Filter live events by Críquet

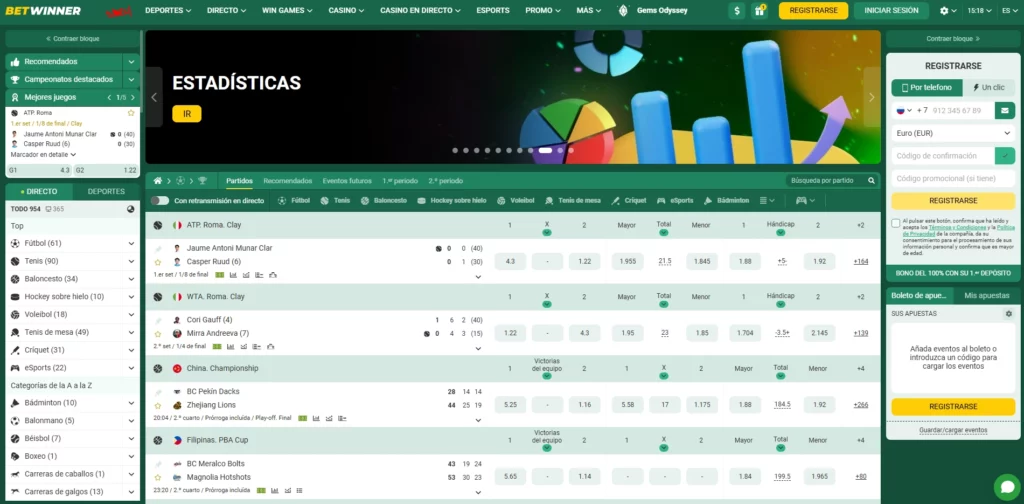tap(629, 200)
